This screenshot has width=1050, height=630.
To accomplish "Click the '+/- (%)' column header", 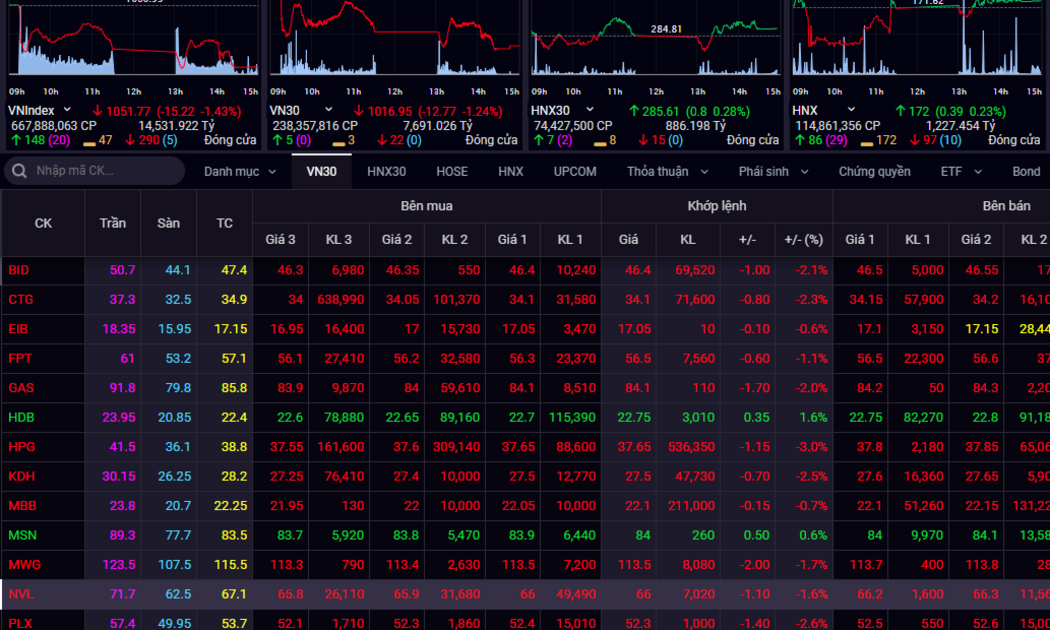I will (x=803, y=240).
